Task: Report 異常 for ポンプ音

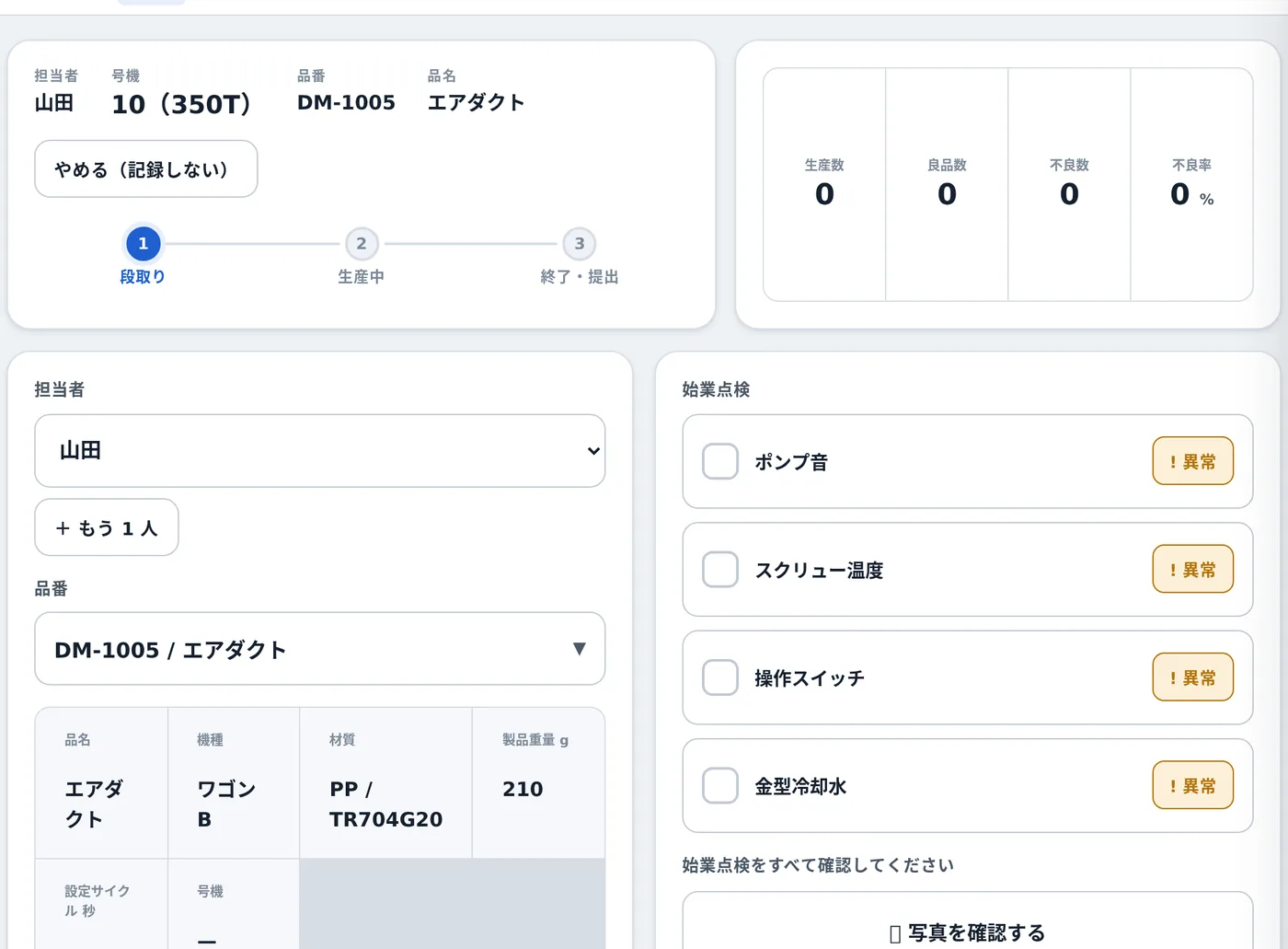Action: click(x=1193, y=461)
